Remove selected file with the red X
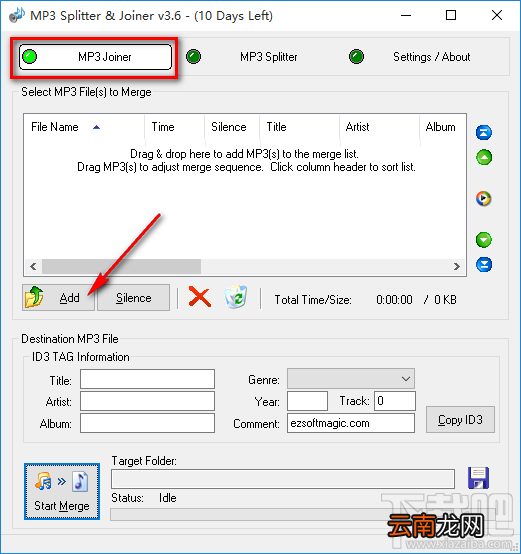Viewport: 521px width, 554px height. (200, 297)
